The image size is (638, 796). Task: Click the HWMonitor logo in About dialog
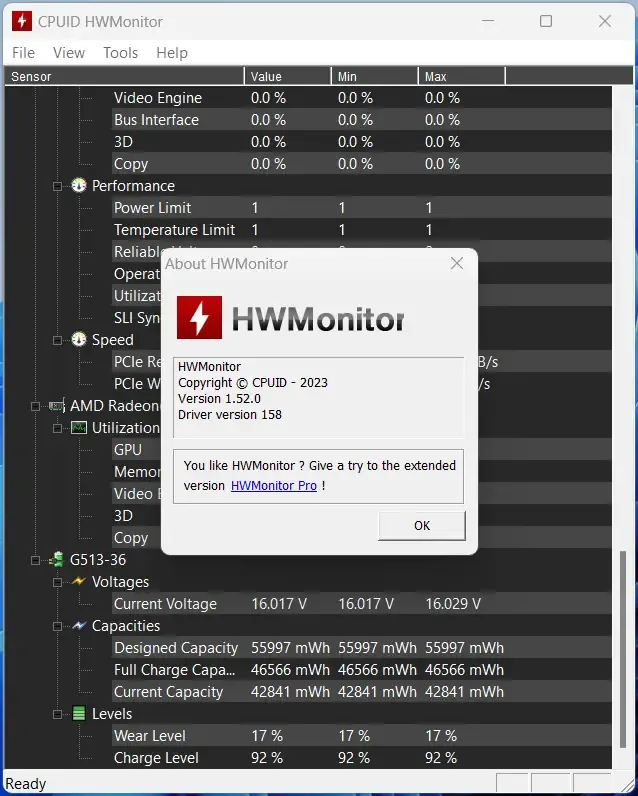199,317
